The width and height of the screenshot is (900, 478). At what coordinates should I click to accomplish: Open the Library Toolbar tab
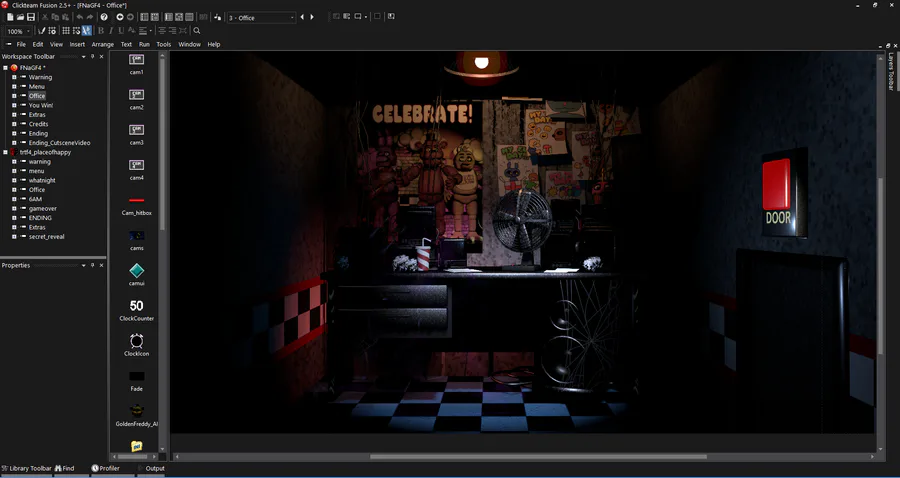click(26, 468)
